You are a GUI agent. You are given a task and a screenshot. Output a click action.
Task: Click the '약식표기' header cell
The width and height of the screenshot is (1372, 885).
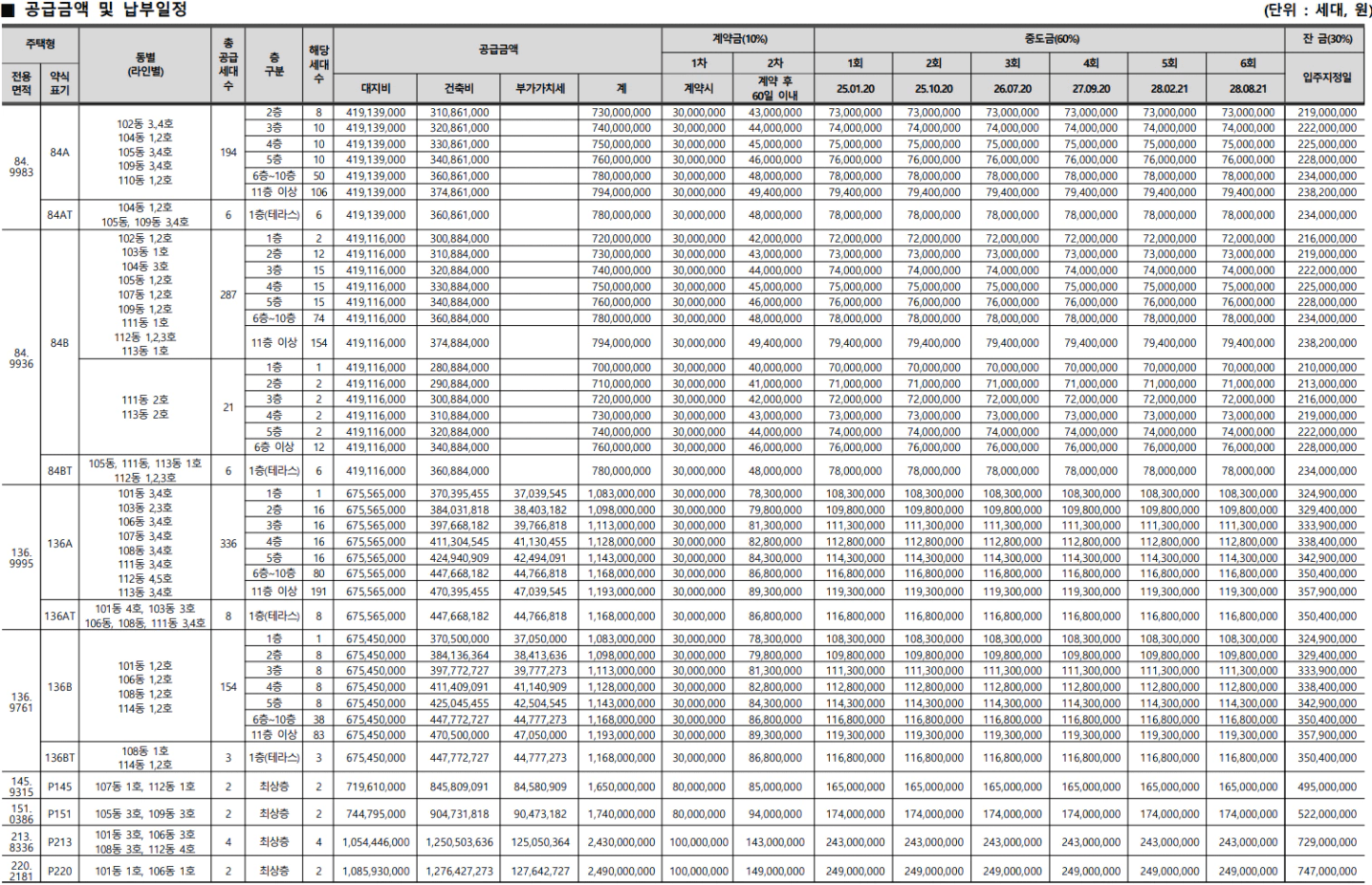click(59, 83)
